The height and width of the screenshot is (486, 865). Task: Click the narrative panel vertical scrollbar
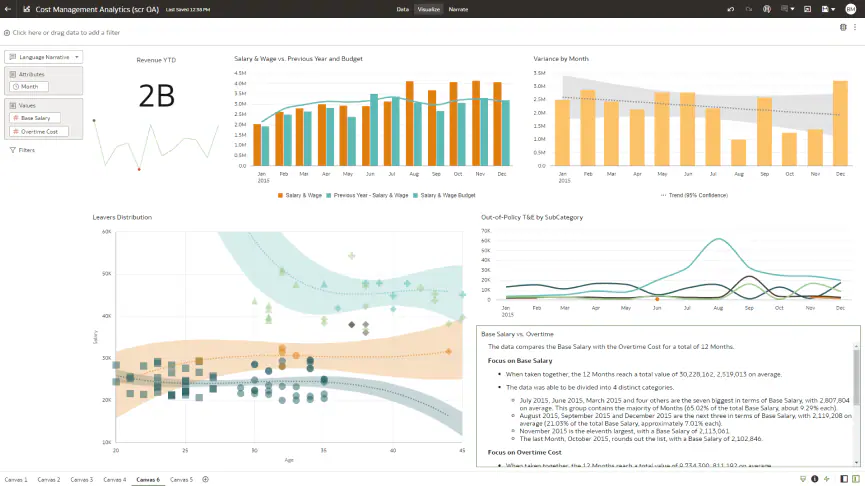855,400
